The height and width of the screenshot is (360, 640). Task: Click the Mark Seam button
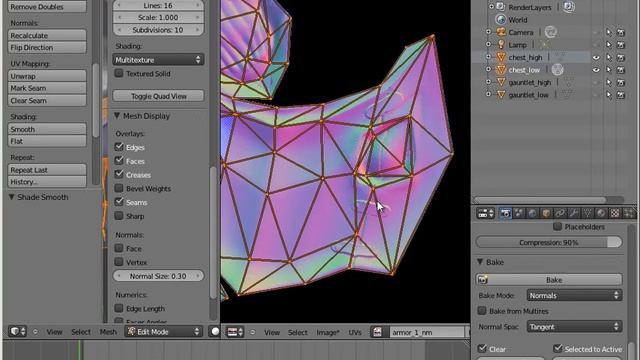[x=47, y=88]
